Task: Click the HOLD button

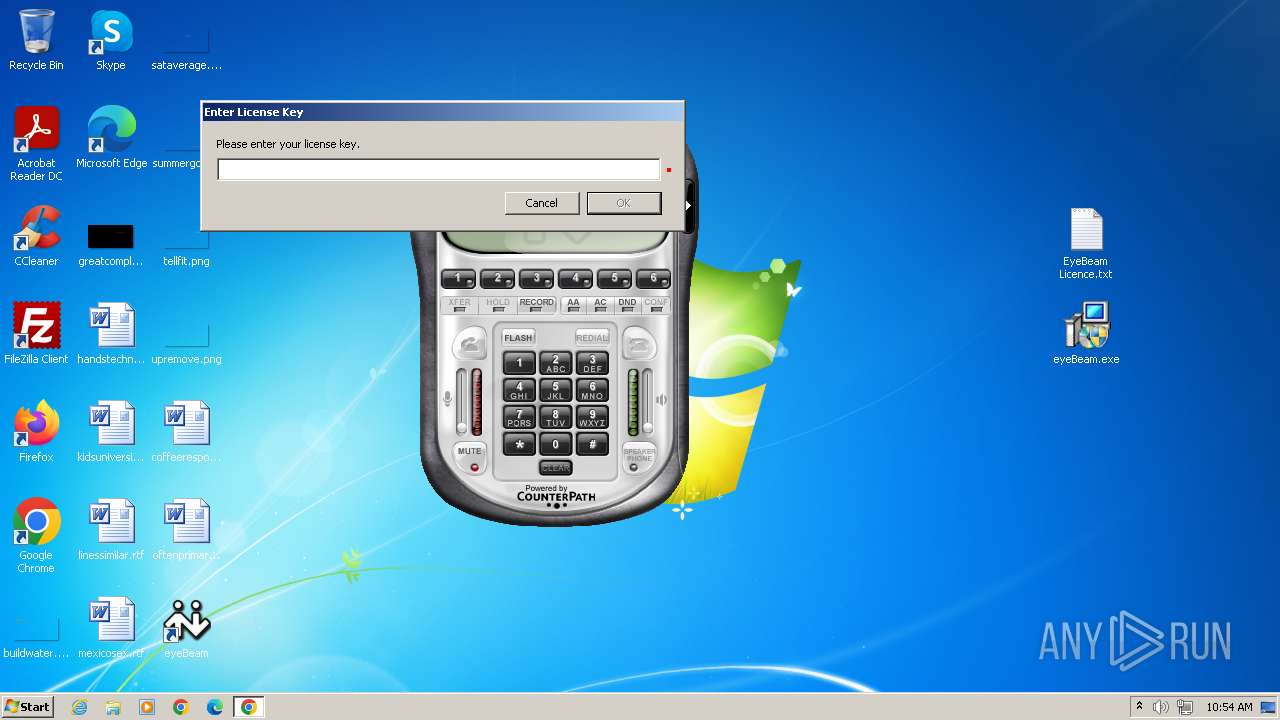Action: coord(497,305)
